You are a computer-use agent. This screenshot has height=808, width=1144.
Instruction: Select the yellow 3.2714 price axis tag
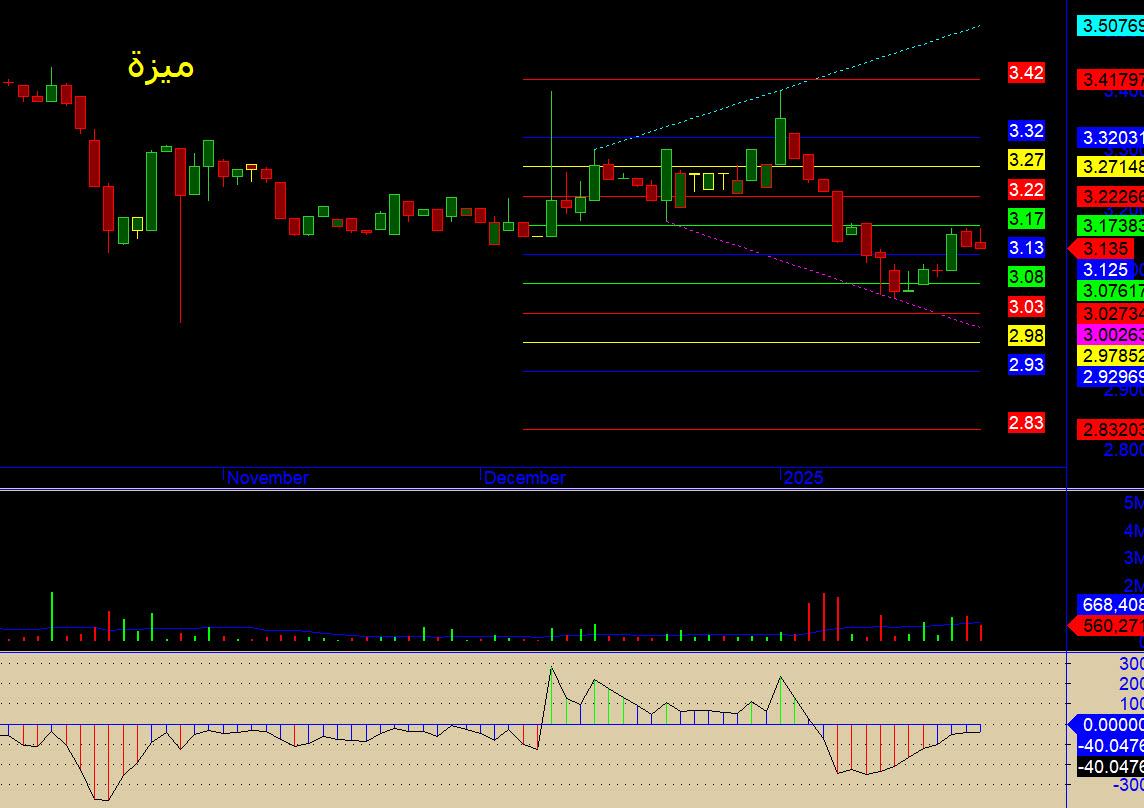(x=1110, y=166)
